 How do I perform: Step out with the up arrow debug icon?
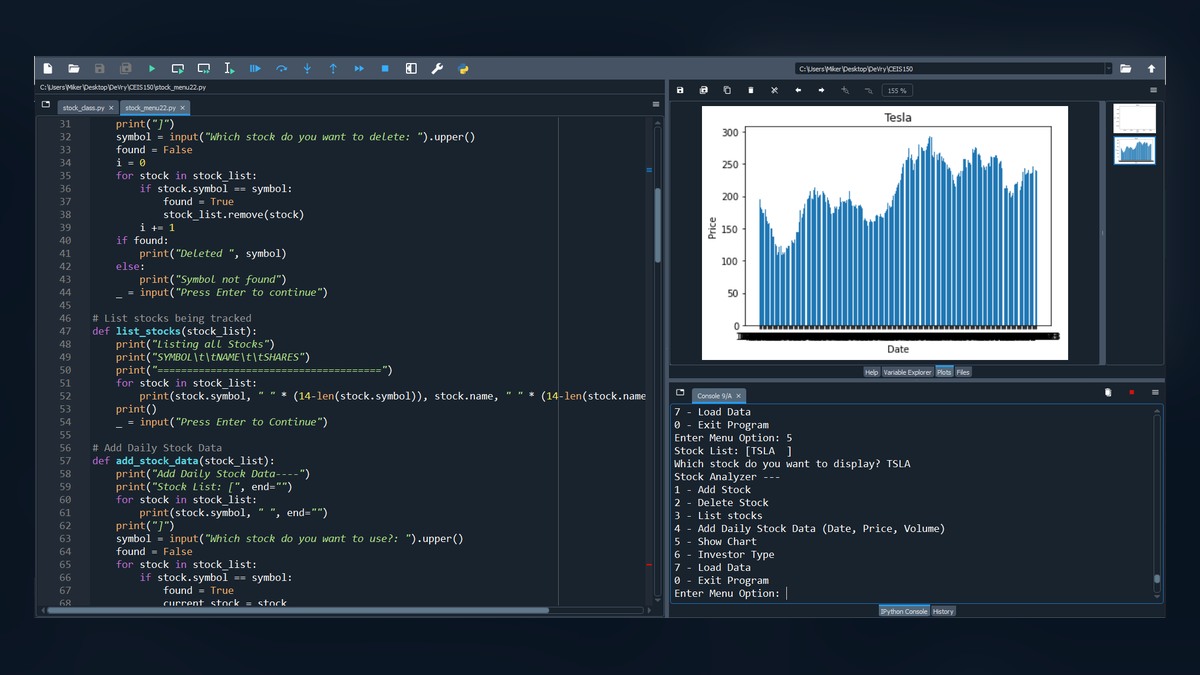[333, 69]
